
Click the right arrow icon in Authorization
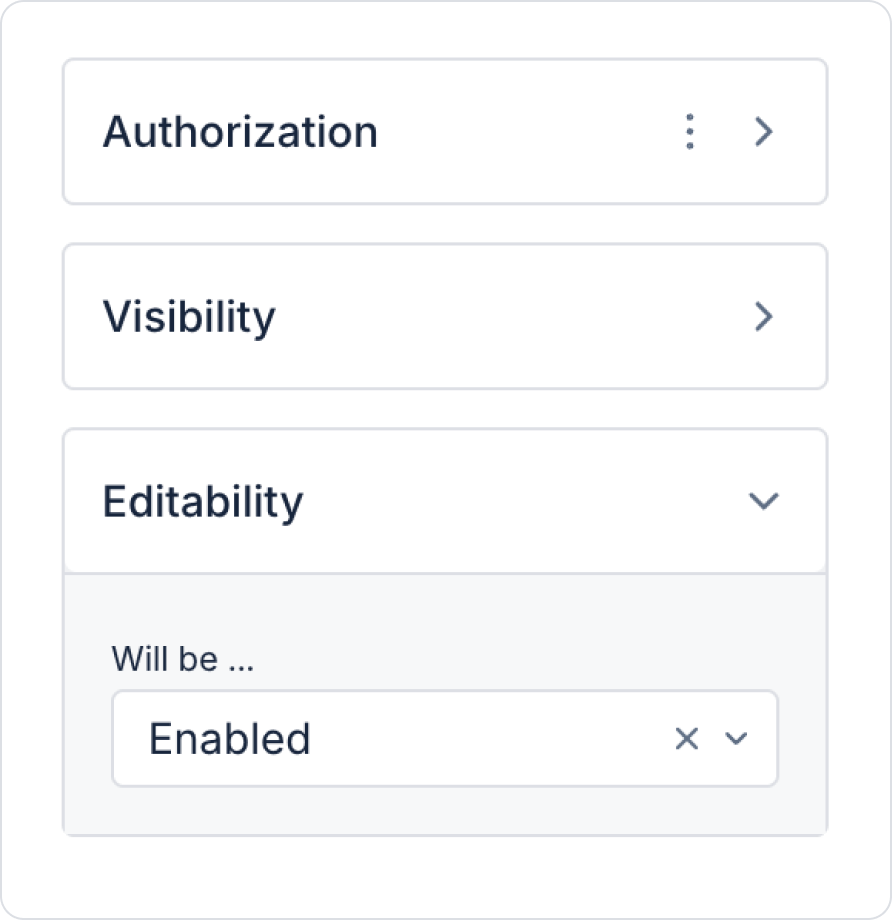[764, 132]
